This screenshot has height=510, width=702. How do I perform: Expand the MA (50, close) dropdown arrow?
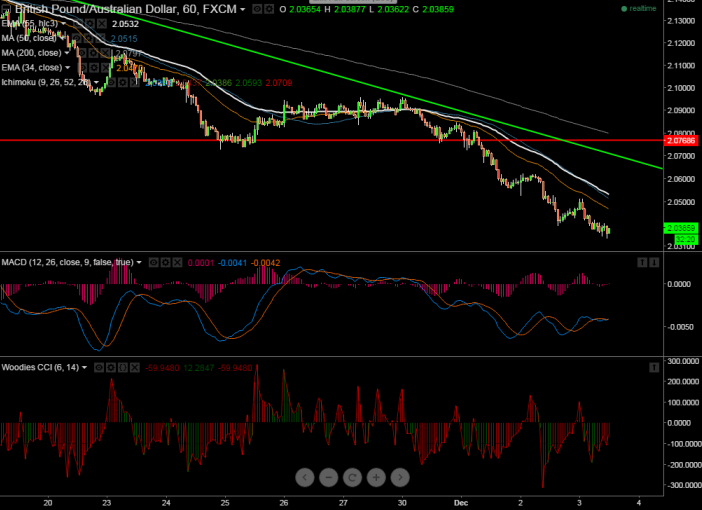click(62, 39)
